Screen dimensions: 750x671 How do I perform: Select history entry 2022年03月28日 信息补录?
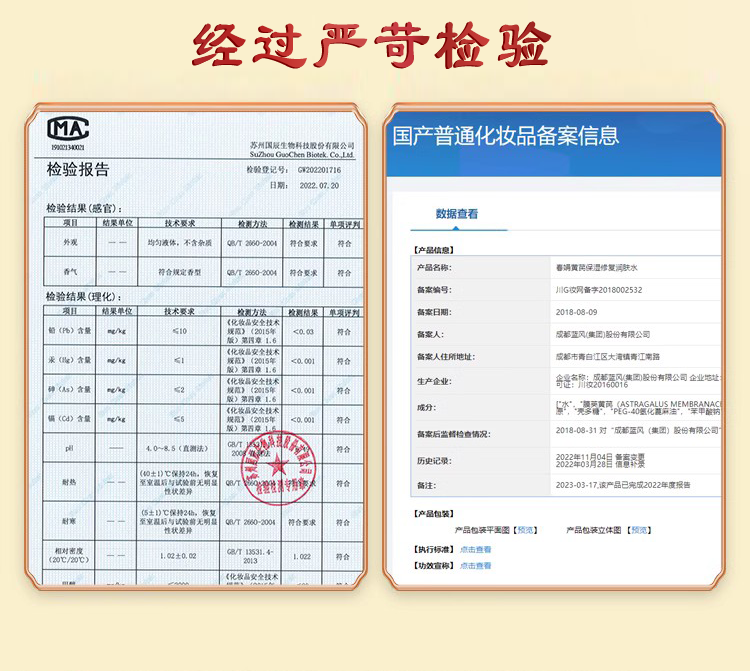[x=600, y=464]
